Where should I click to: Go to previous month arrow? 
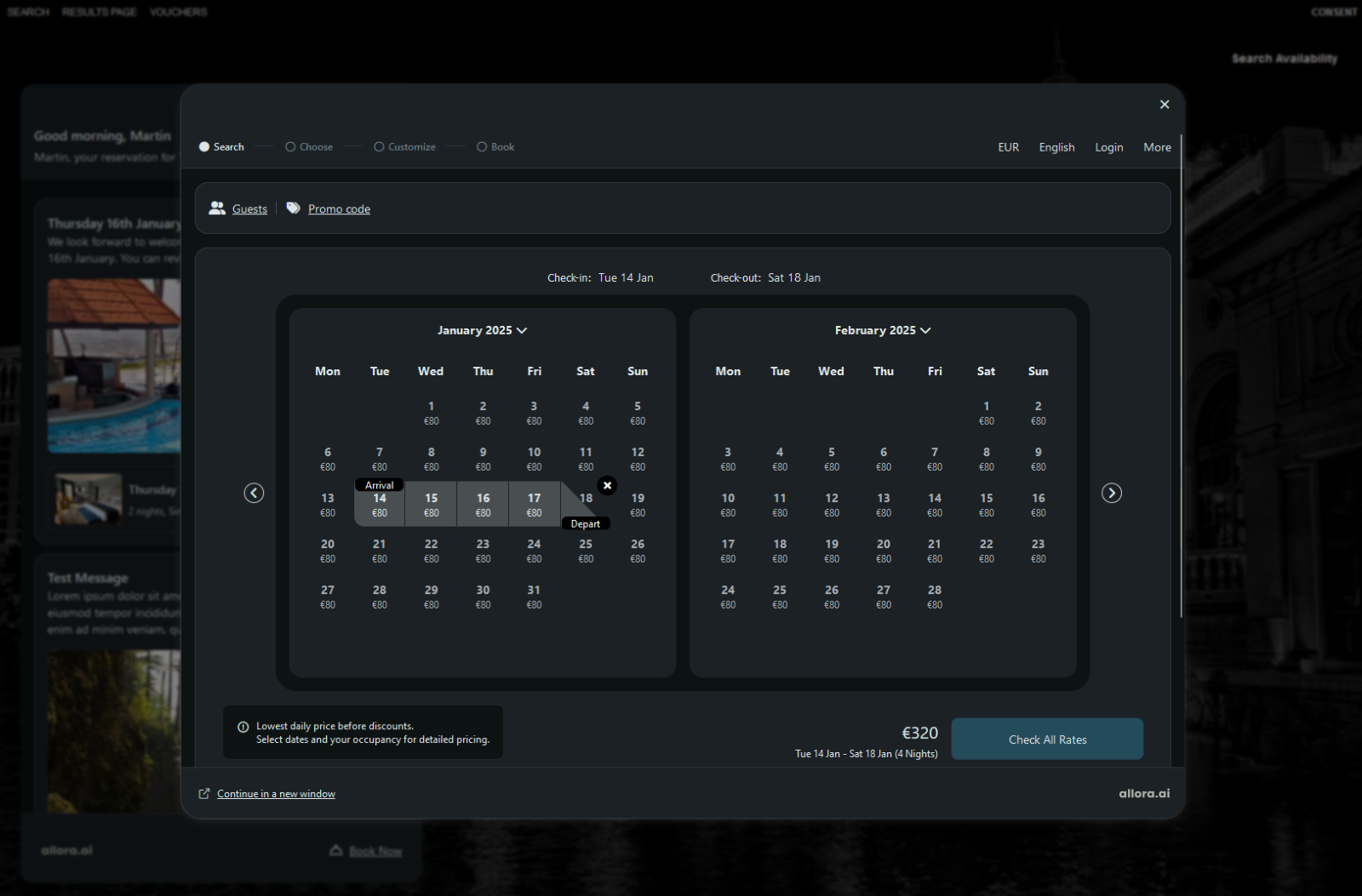254,494
